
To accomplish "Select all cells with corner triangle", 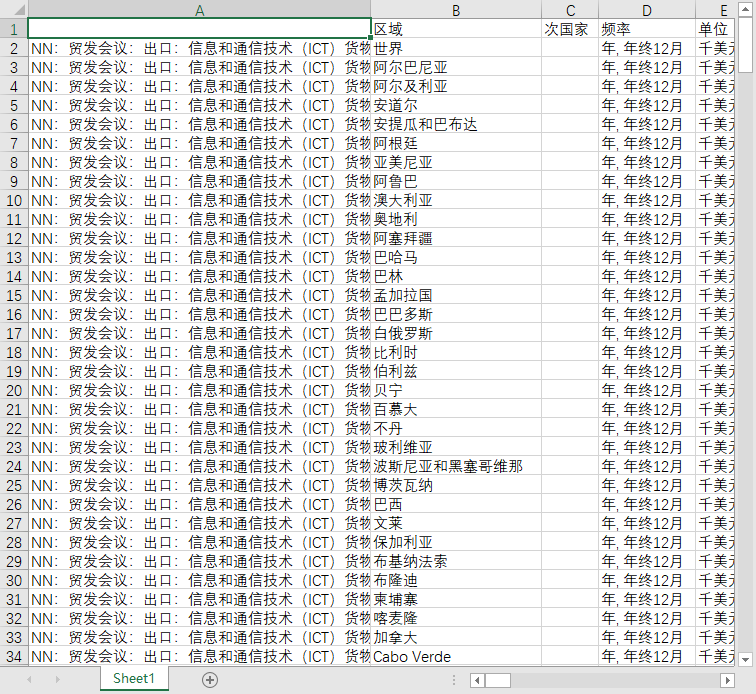I will [x=14, y=10].
